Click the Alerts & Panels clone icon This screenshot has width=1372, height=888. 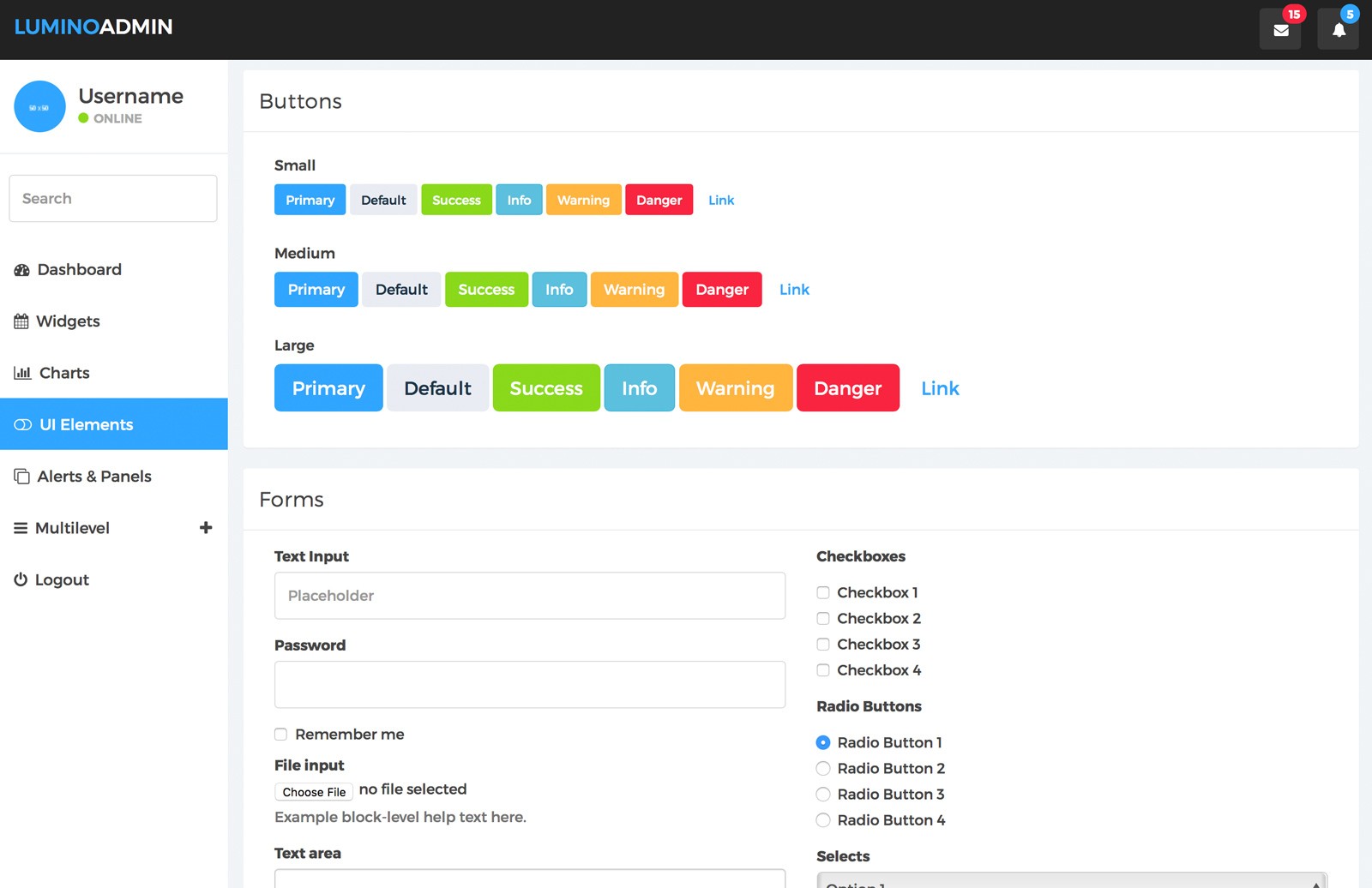point(21,477)
